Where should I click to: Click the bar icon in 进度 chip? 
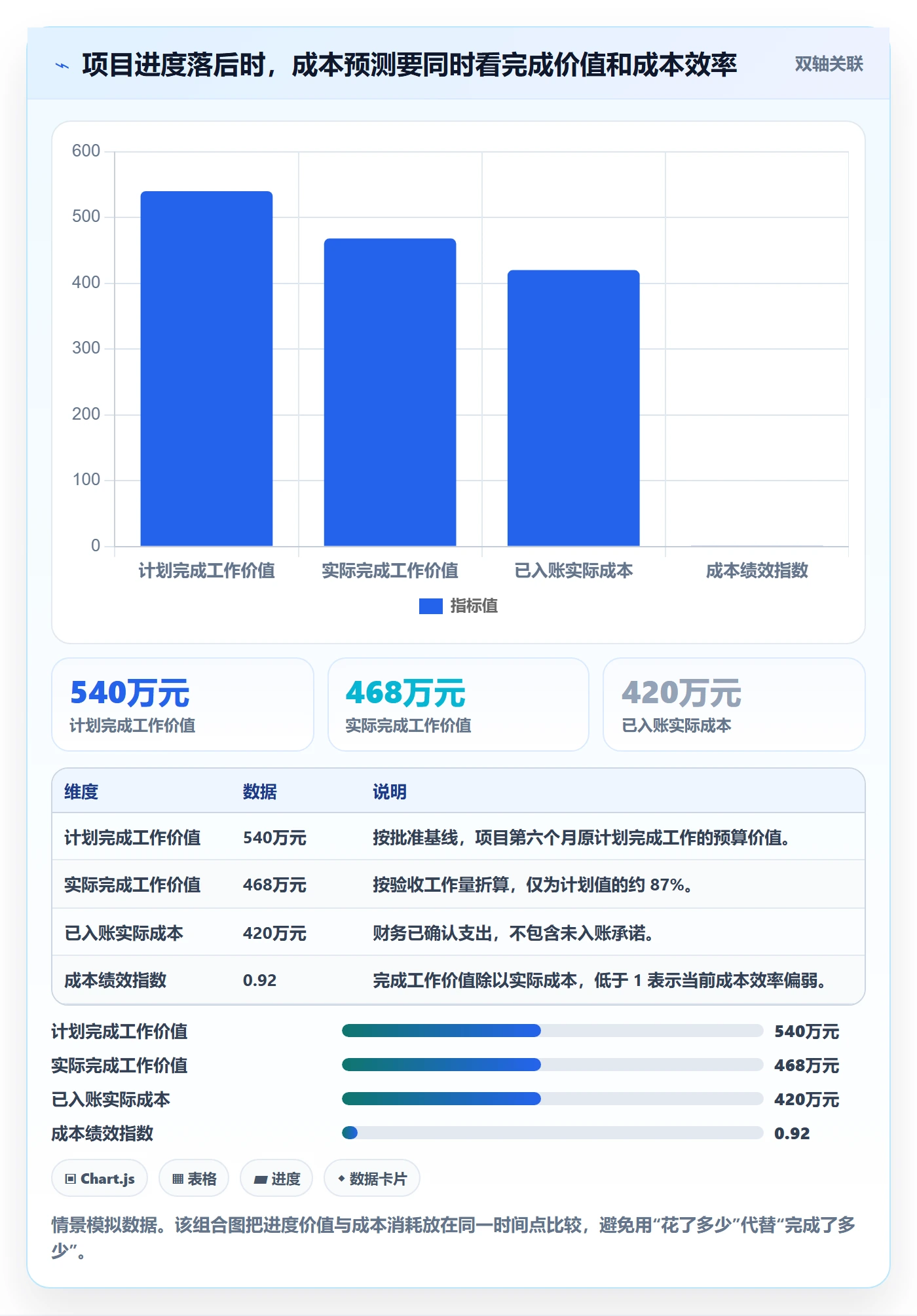coord(261,1180)
